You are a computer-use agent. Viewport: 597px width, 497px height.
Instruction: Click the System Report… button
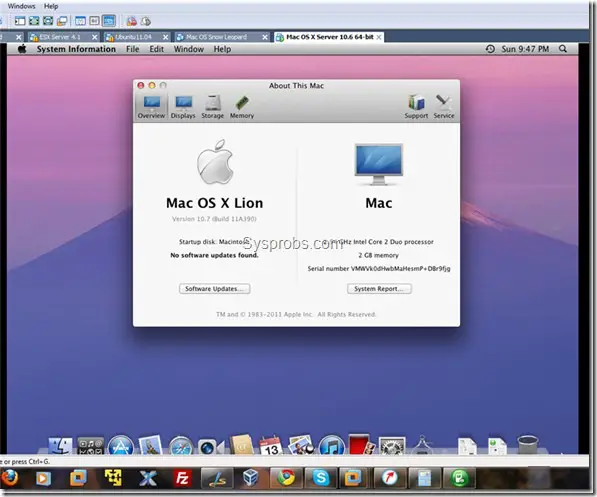pos(379,289)
